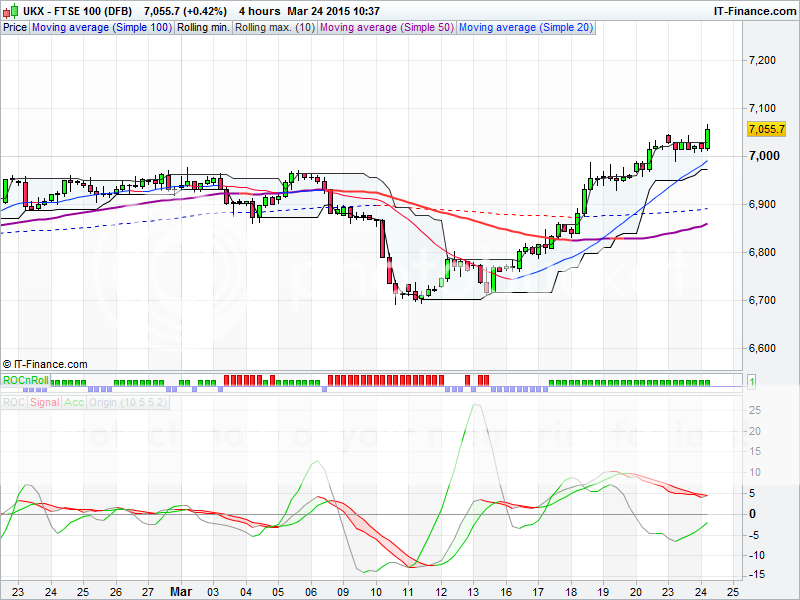Click the ROCnRoll scale value 1 box

[751, 381]
